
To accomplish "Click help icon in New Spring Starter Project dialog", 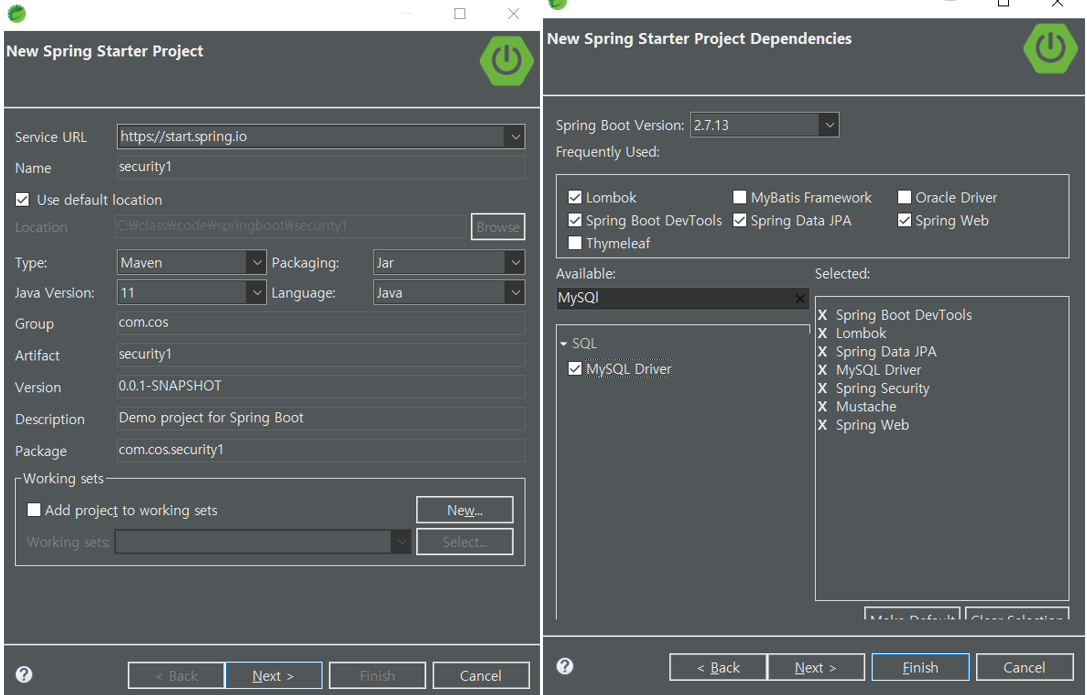I will (24, 674).
